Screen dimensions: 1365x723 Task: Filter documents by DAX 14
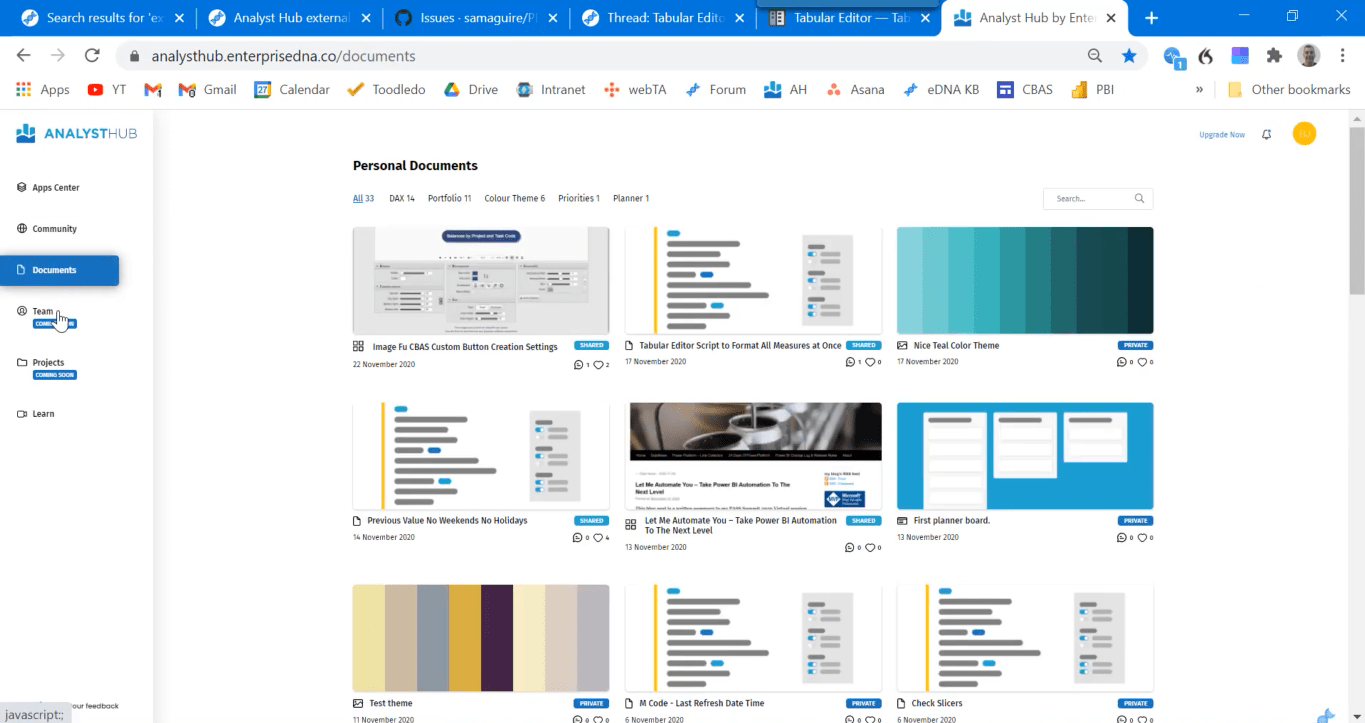click(x=402, y=198)
